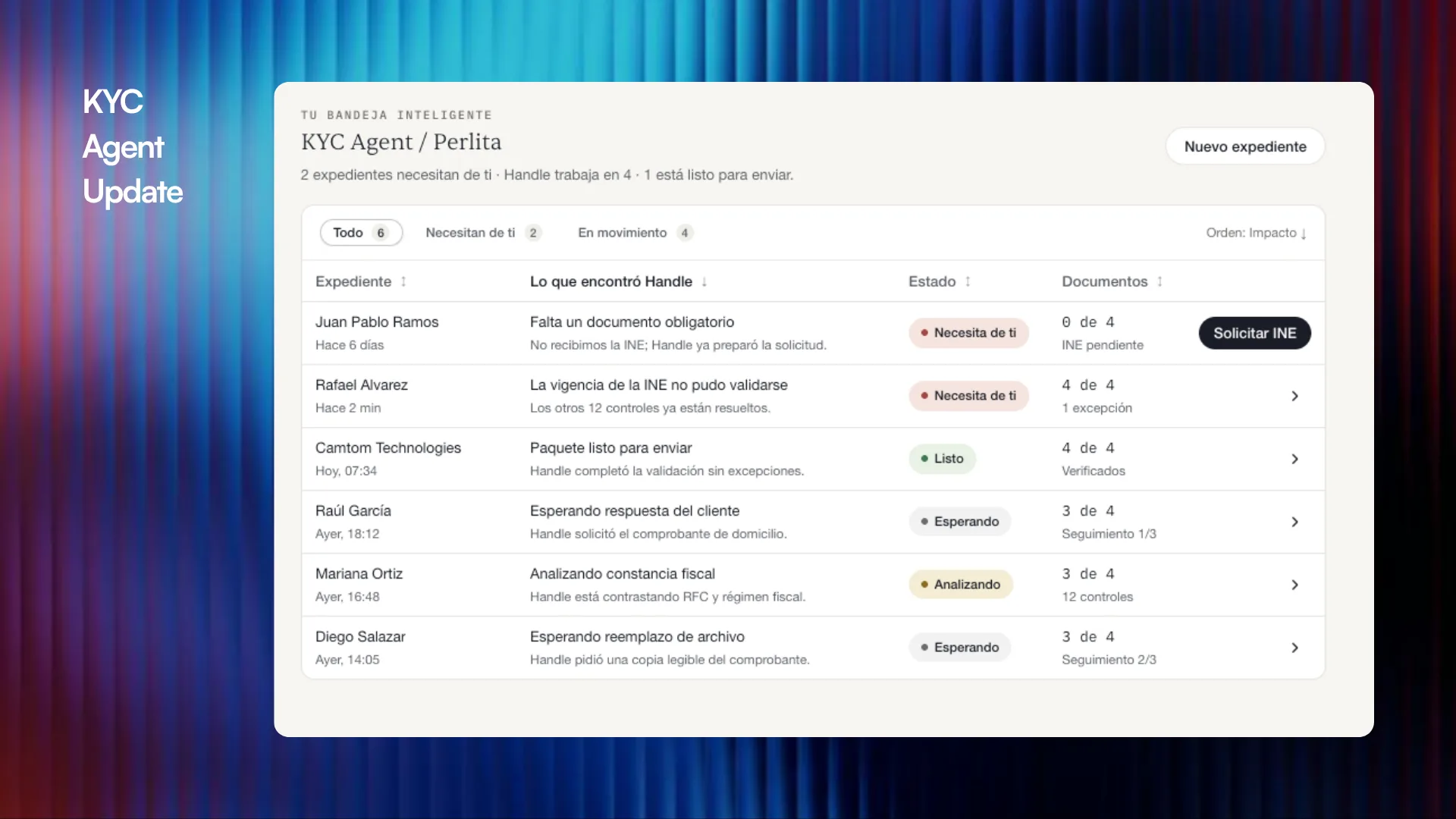Switch to En movimiento tab
The width and height of the screenshot is (1456, 819).
point(635,233)
